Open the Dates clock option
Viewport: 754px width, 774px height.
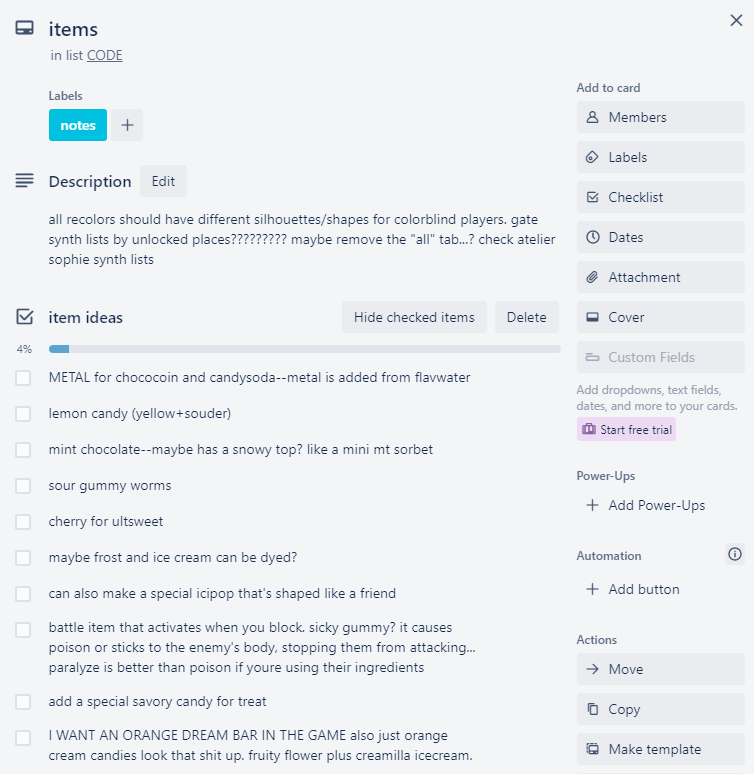(660, 237)
